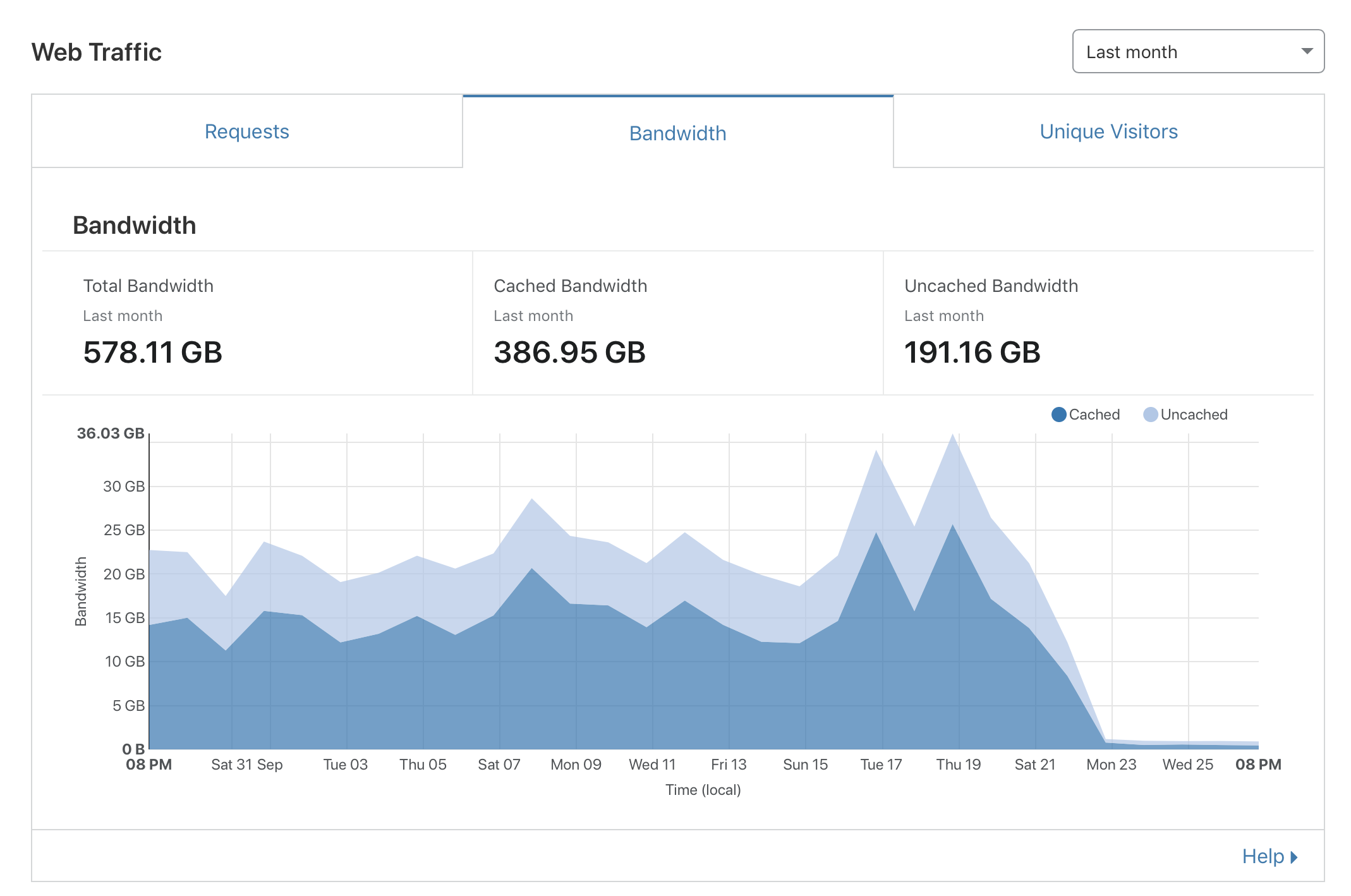This screenshot has height=896, width=1351.
Task: Click the Web Traffic heading
Action: pos(97,52)
